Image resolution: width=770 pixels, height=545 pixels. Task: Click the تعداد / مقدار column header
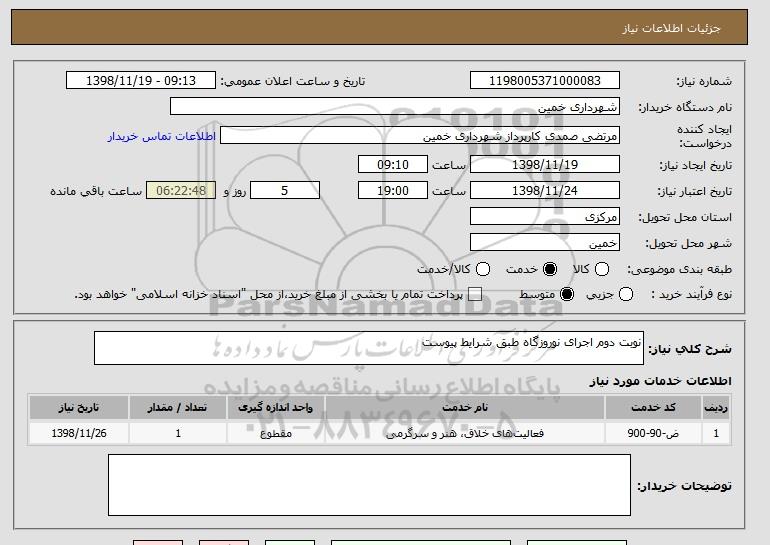177,408
